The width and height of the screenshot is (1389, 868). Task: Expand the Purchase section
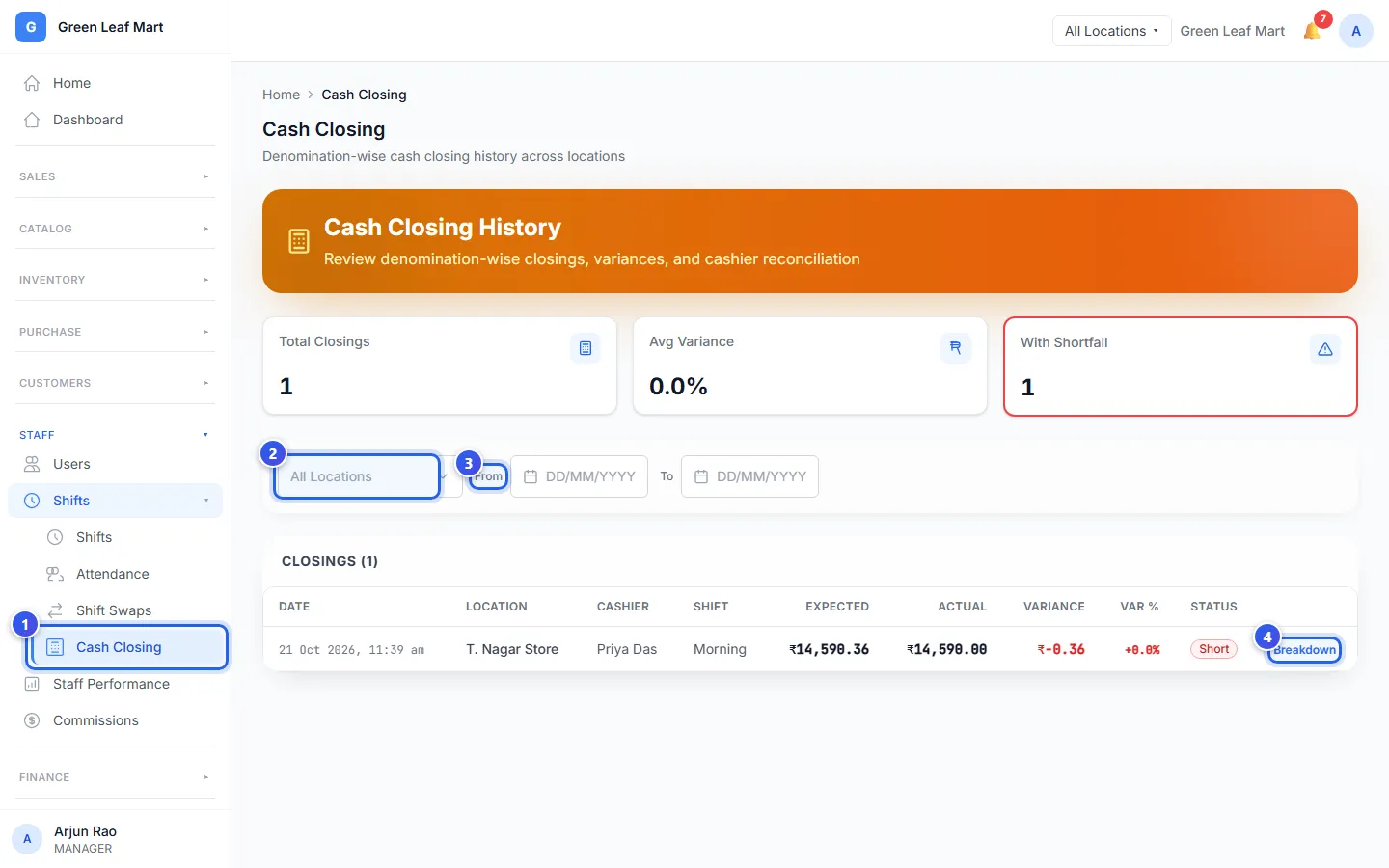[x=115, y=332]
